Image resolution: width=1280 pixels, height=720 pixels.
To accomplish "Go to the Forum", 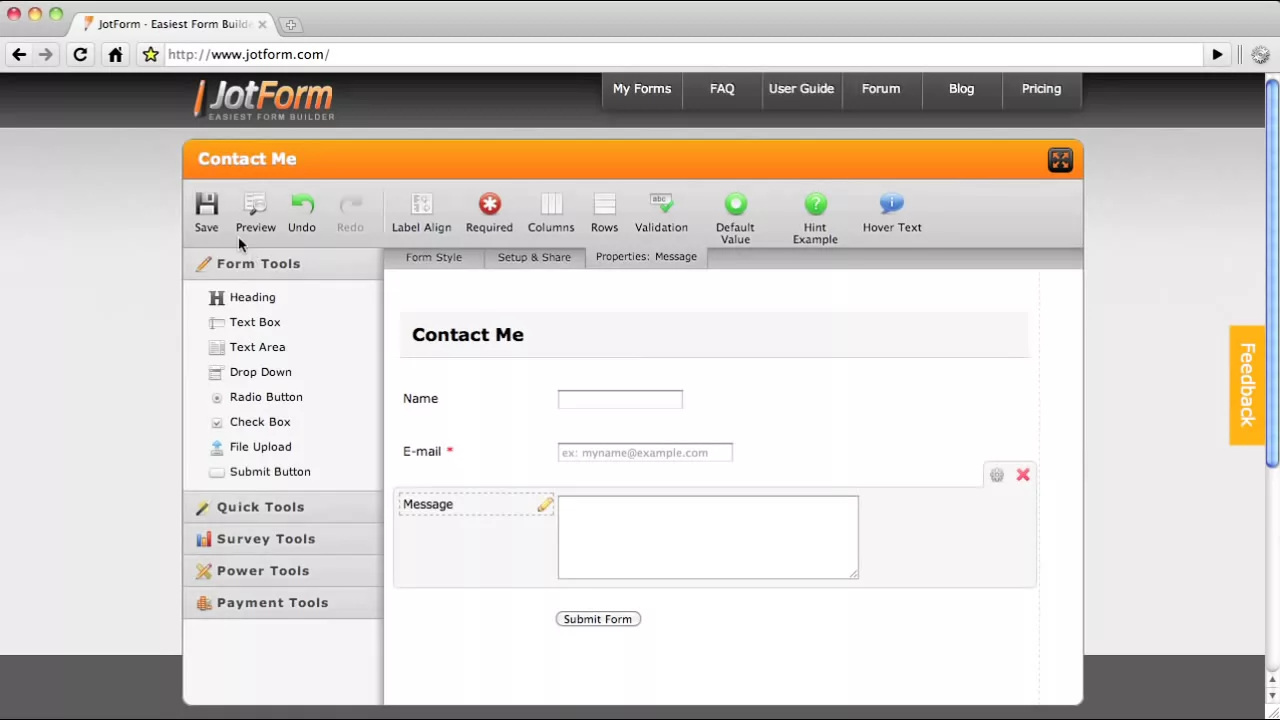I will (881, 89).
